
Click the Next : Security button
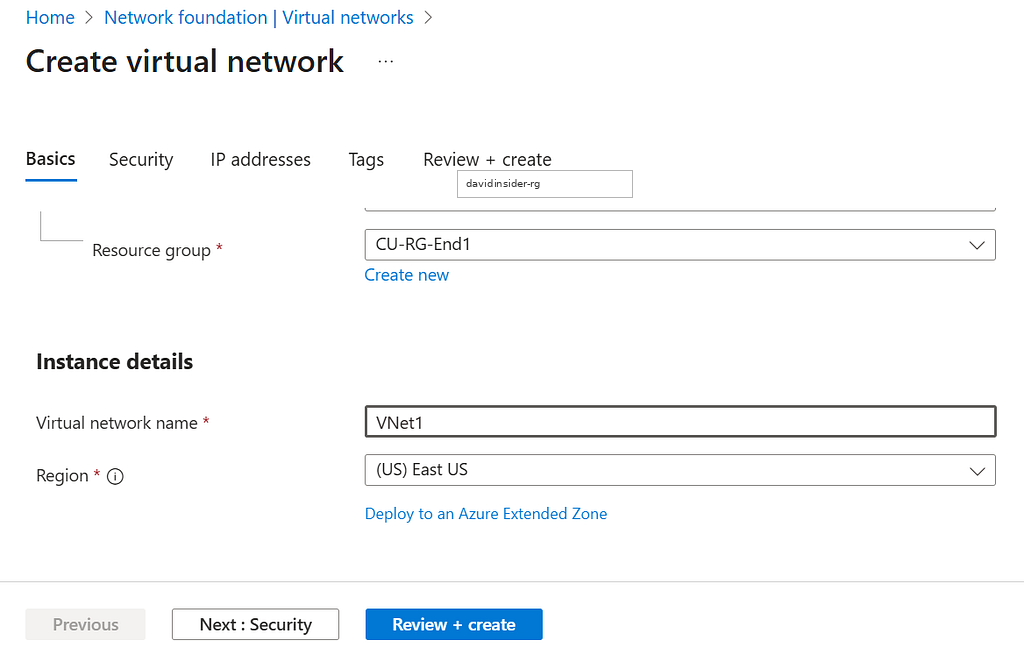click(x=255, y=624)
